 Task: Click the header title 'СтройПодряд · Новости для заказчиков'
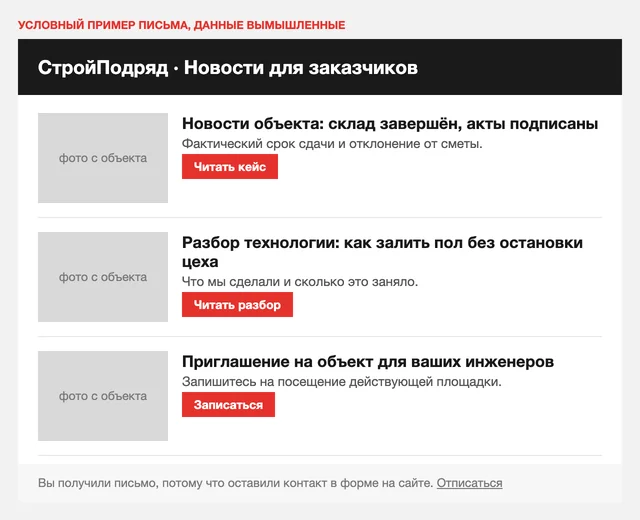pyautogui.click(x=228, y=67)
